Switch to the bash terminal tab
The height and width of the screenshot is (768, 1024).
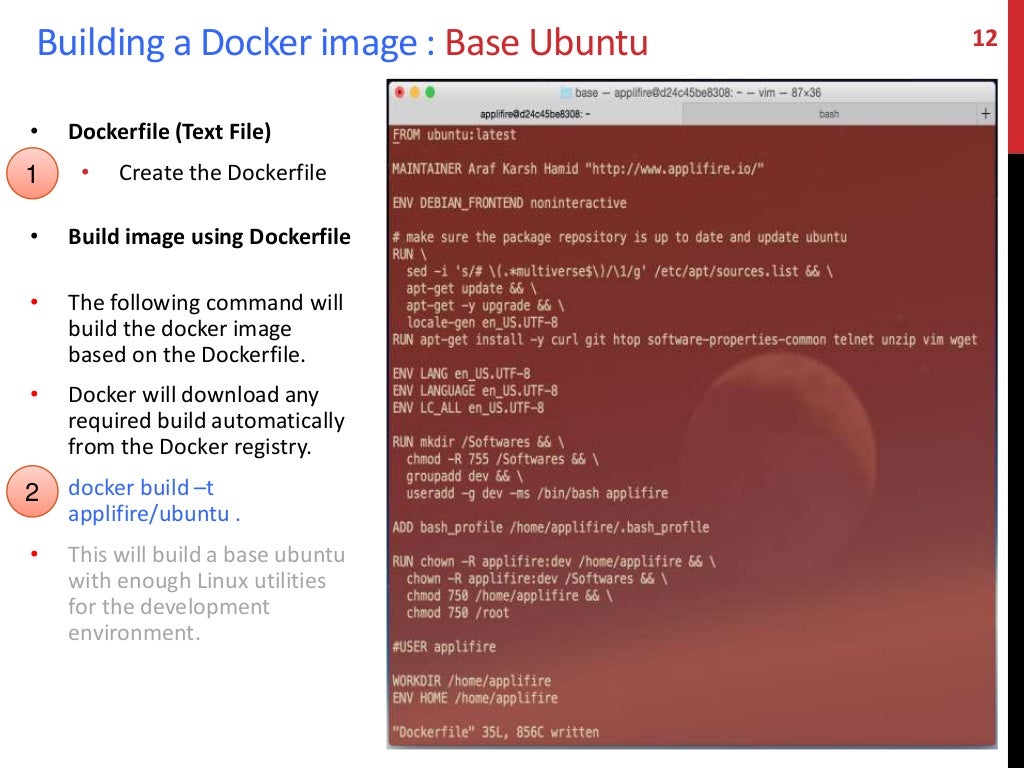[x=829, y=114]
